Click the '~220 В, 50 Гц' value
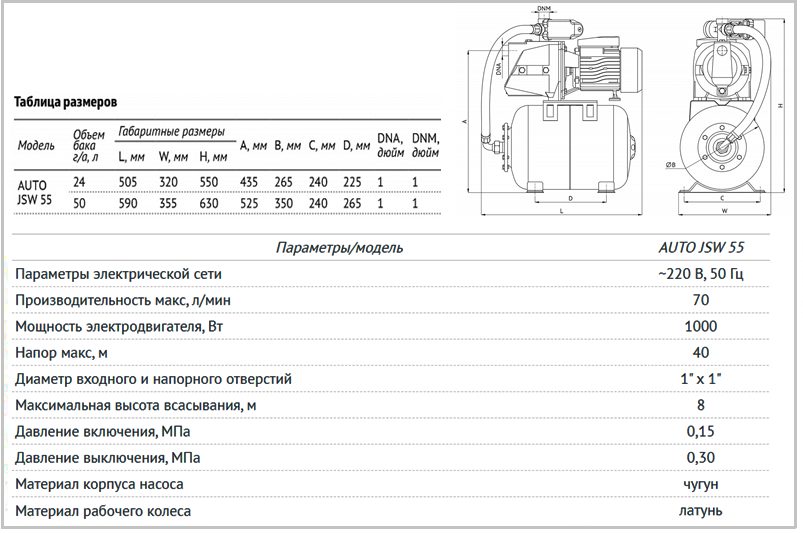Image resolution: width=803 pixels, height=533 pixels. point(701,274)
